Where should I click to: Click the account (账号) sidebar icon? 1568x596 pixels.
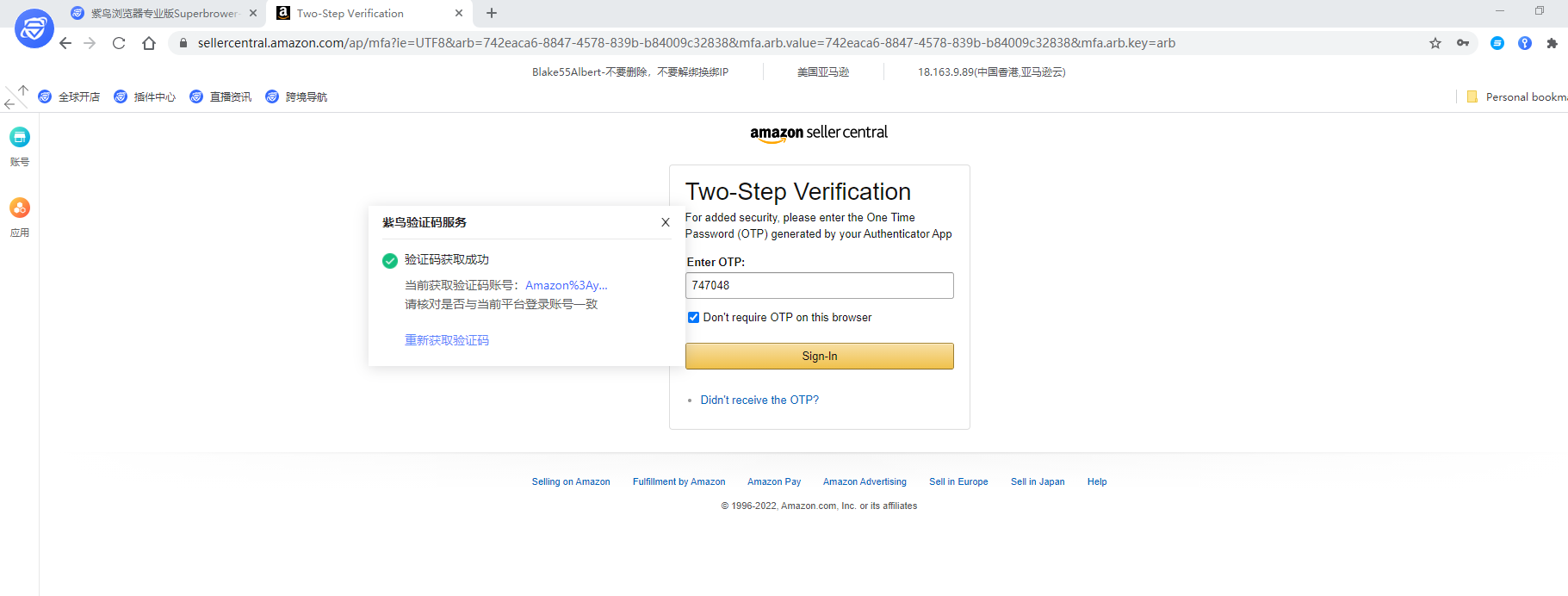click(x=20, y=138)
